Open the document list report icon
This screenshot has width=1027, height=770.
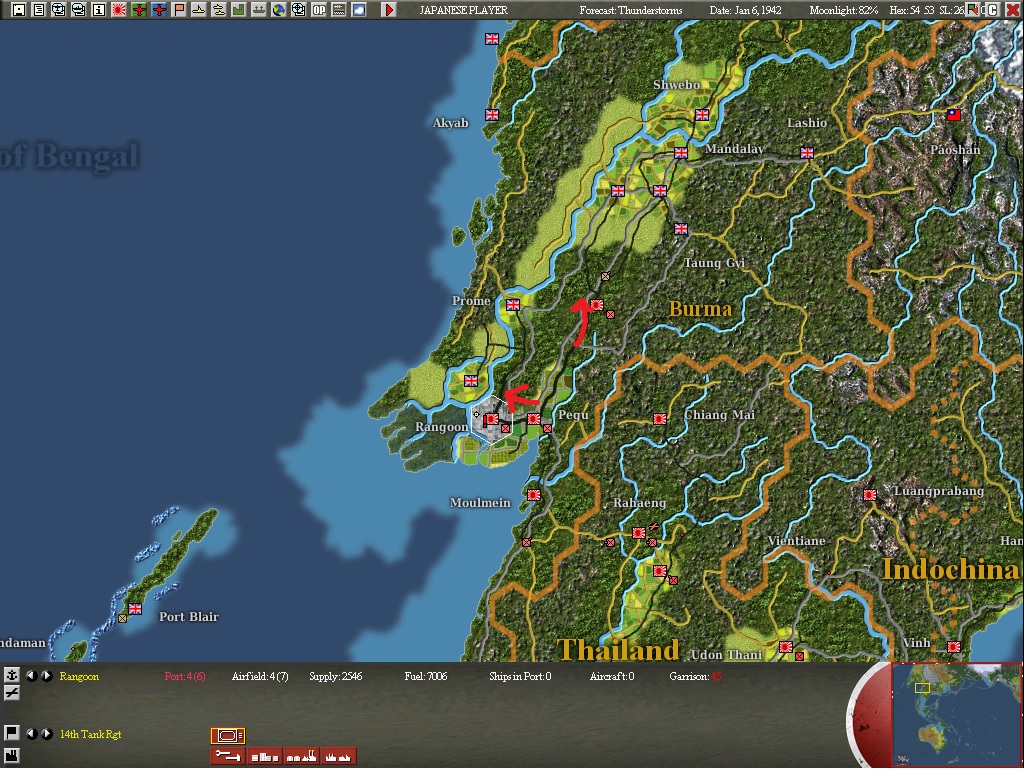tap(39, 10)
